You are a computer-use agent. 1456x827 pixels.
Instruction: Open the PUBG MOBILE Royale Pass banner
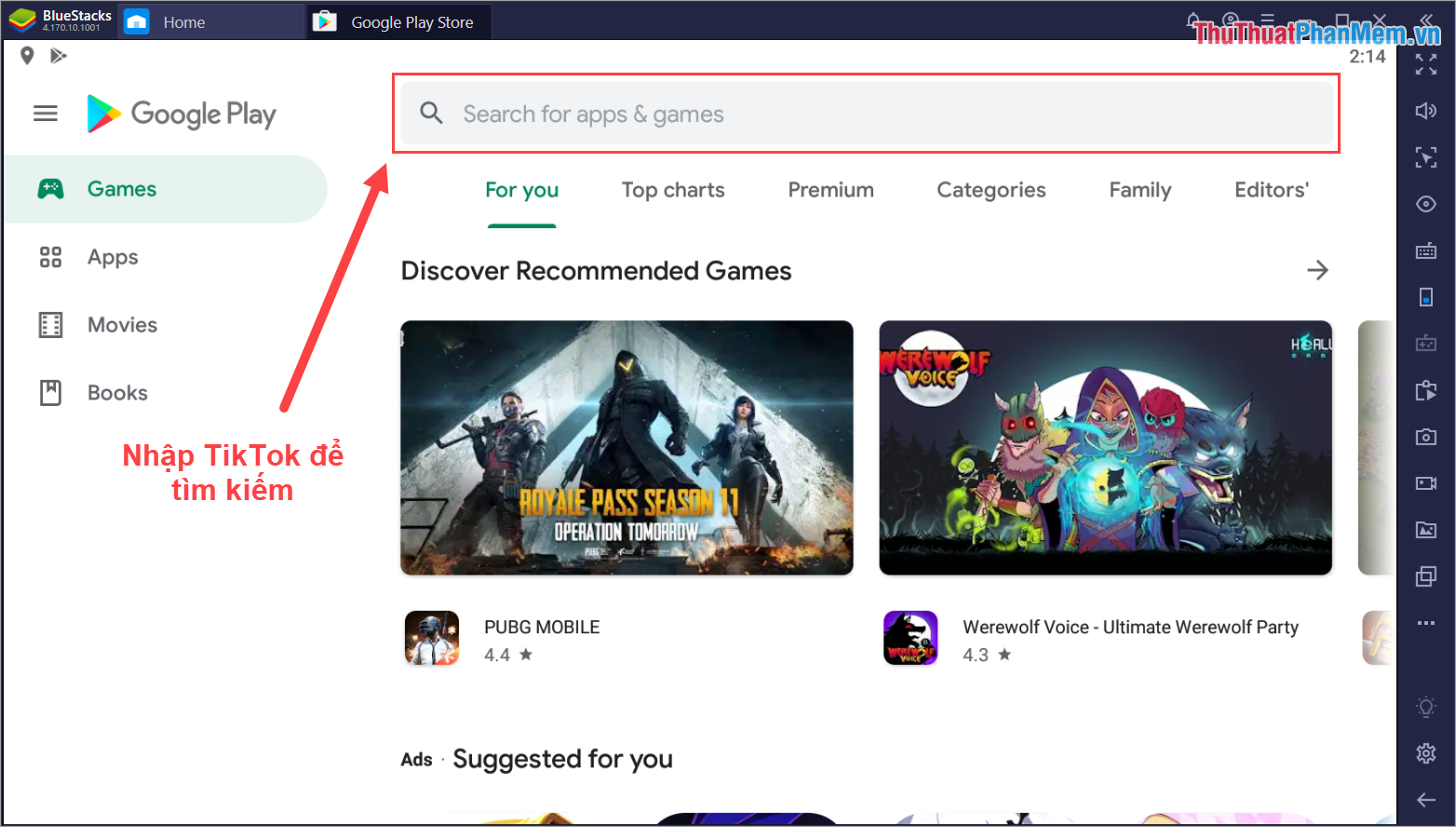627,448
